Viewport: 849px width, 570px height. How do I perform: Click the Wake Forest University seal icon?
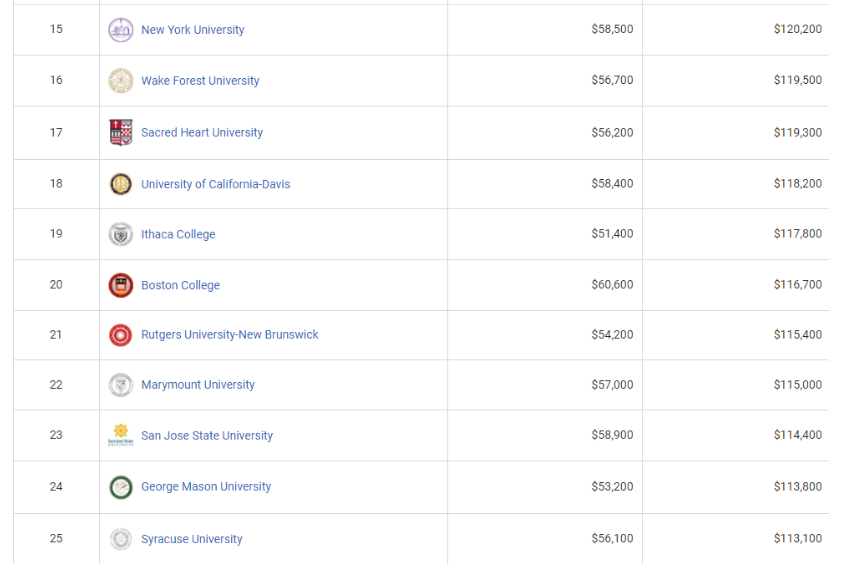[121, 81]
